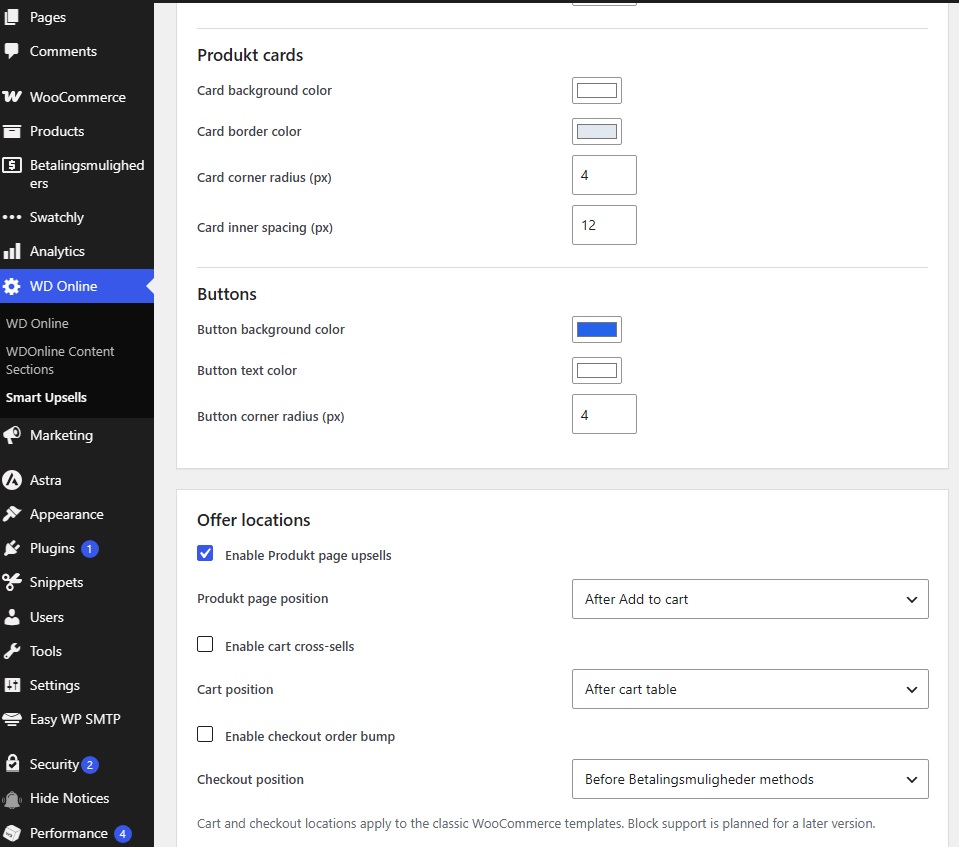Screen dimensions: 959x847
Task: Click the Betalingsmuligheder dollar icon
Action: pos(12,165)
